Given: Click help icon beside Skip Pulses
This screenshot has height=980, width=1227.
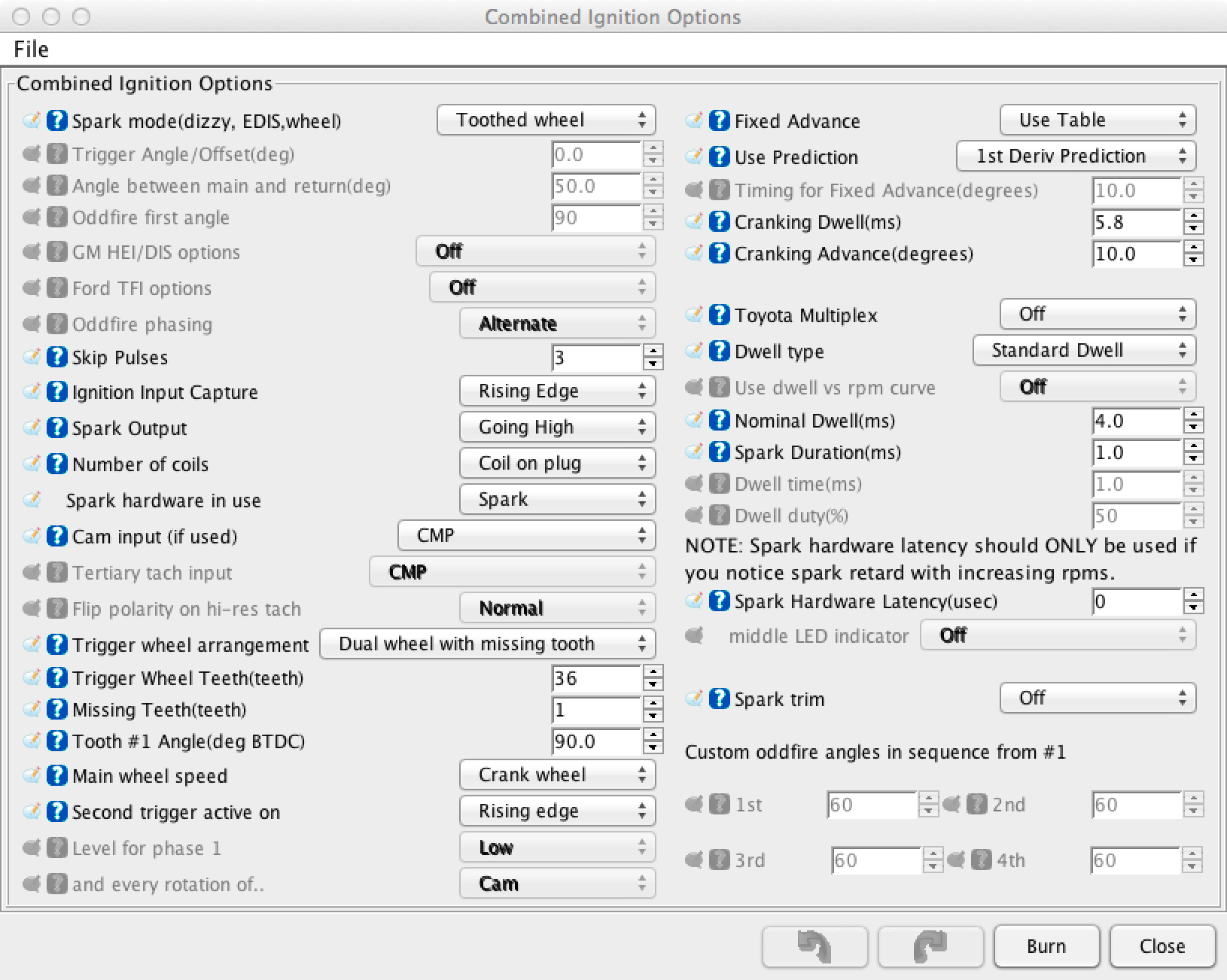Looking at the screenshot, I should click(57, 357).
